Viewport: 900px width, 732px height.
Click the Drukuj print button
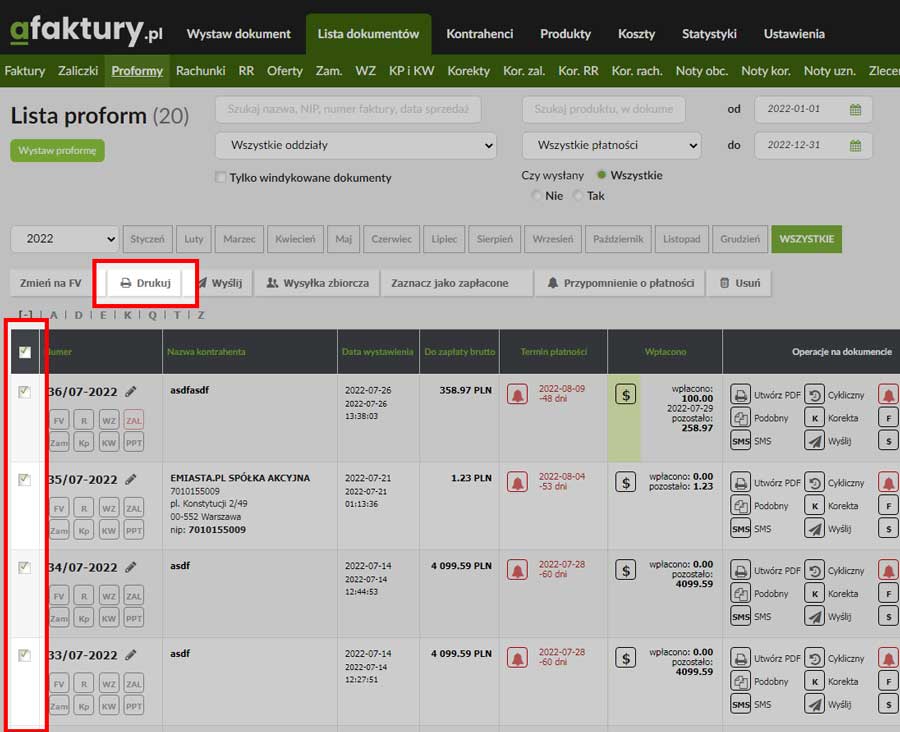[145, 283]
